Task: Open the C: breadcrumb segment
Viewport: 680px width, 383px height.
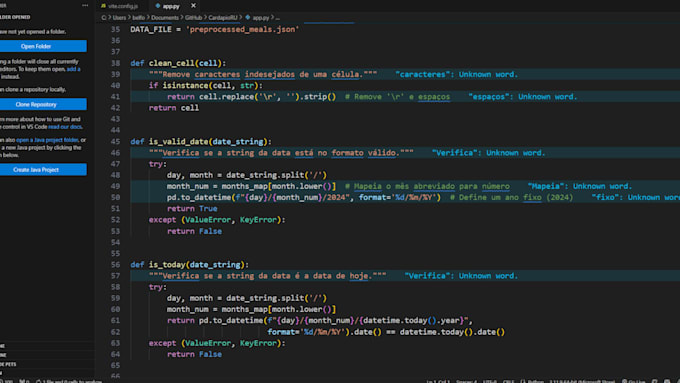Action: 104,18
